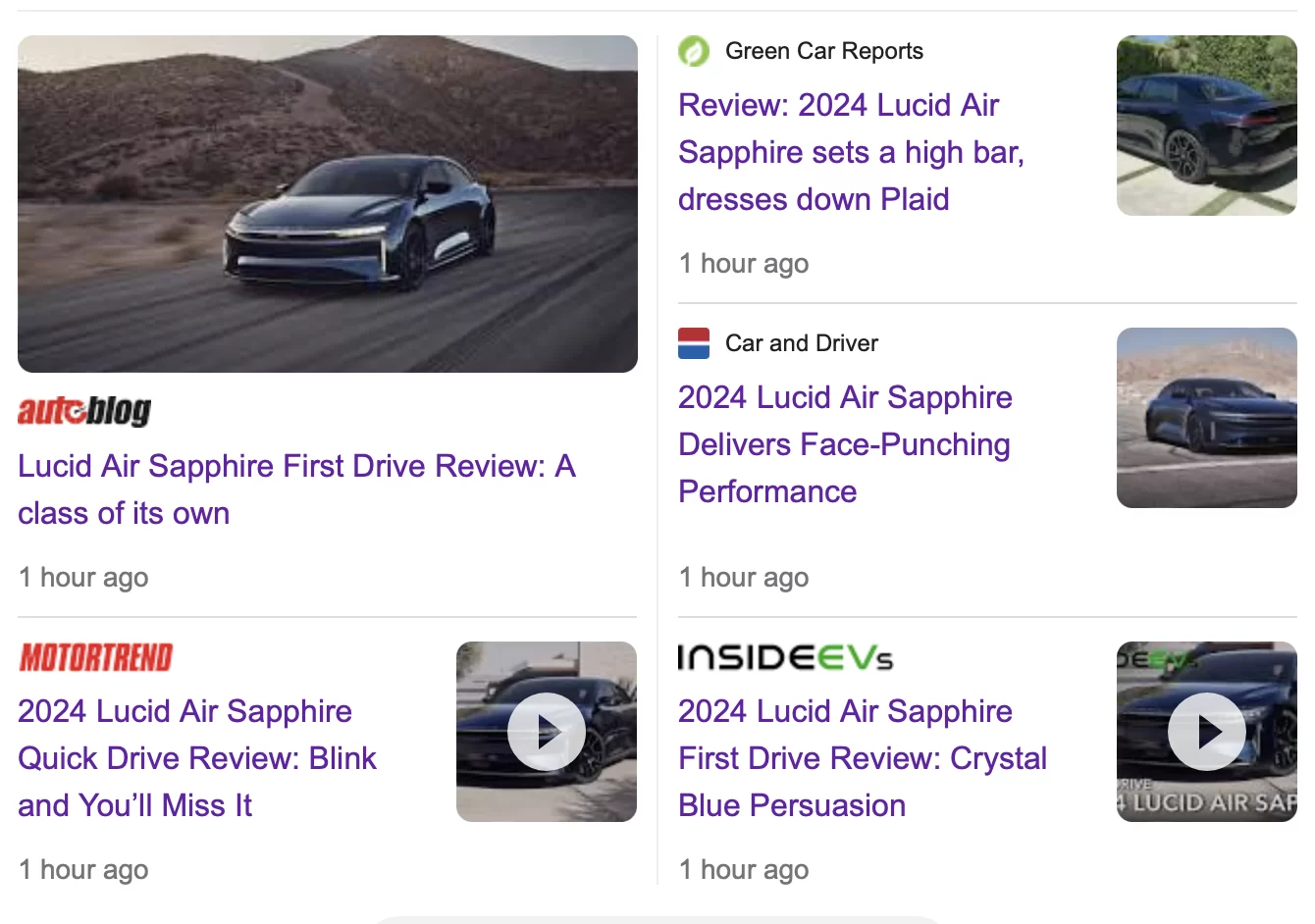Click the Car and Driver flag icon
Viewport: 1315px width, 924px height.
pyautogui.click(x=694, y=343)
